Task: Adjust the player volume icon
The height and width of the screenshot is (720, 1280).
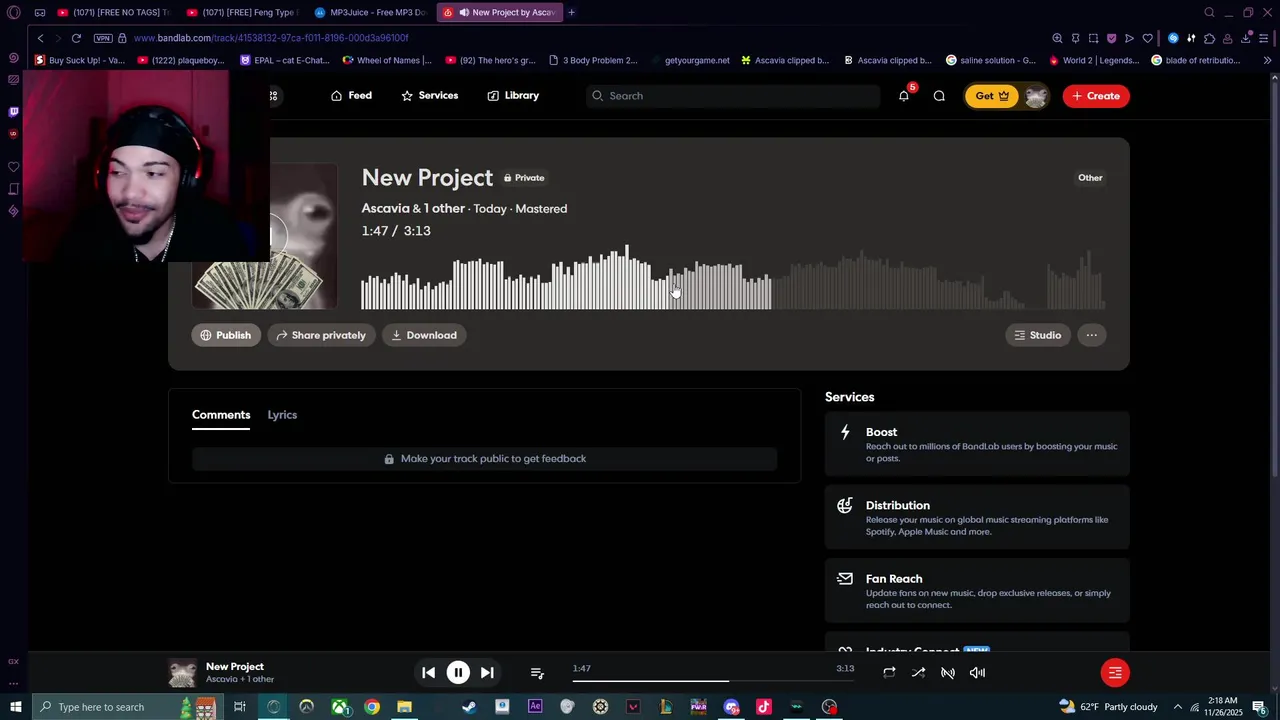Action: click(977, 673)
